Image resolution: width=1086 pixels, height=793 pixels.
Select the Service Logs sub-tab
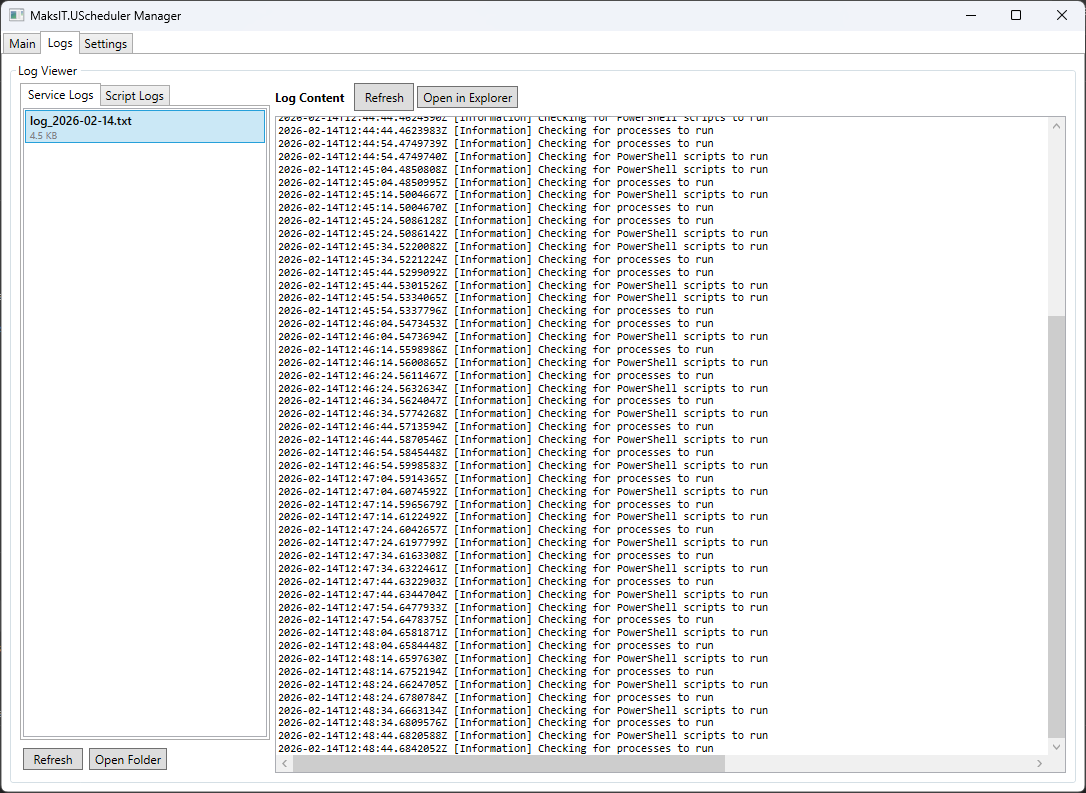[61, 95]
